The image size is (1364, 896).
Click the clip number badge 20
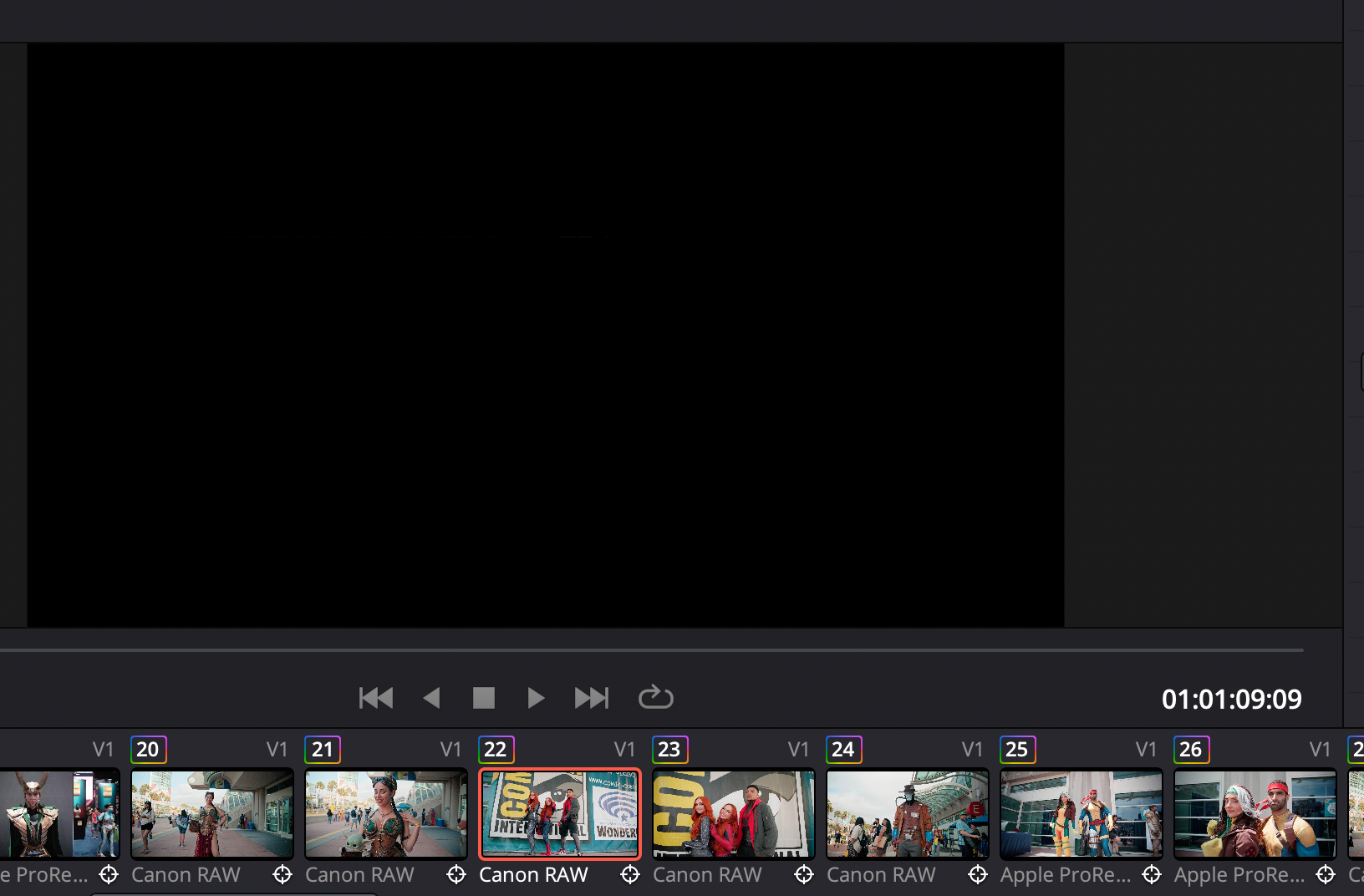pos(149,750)
